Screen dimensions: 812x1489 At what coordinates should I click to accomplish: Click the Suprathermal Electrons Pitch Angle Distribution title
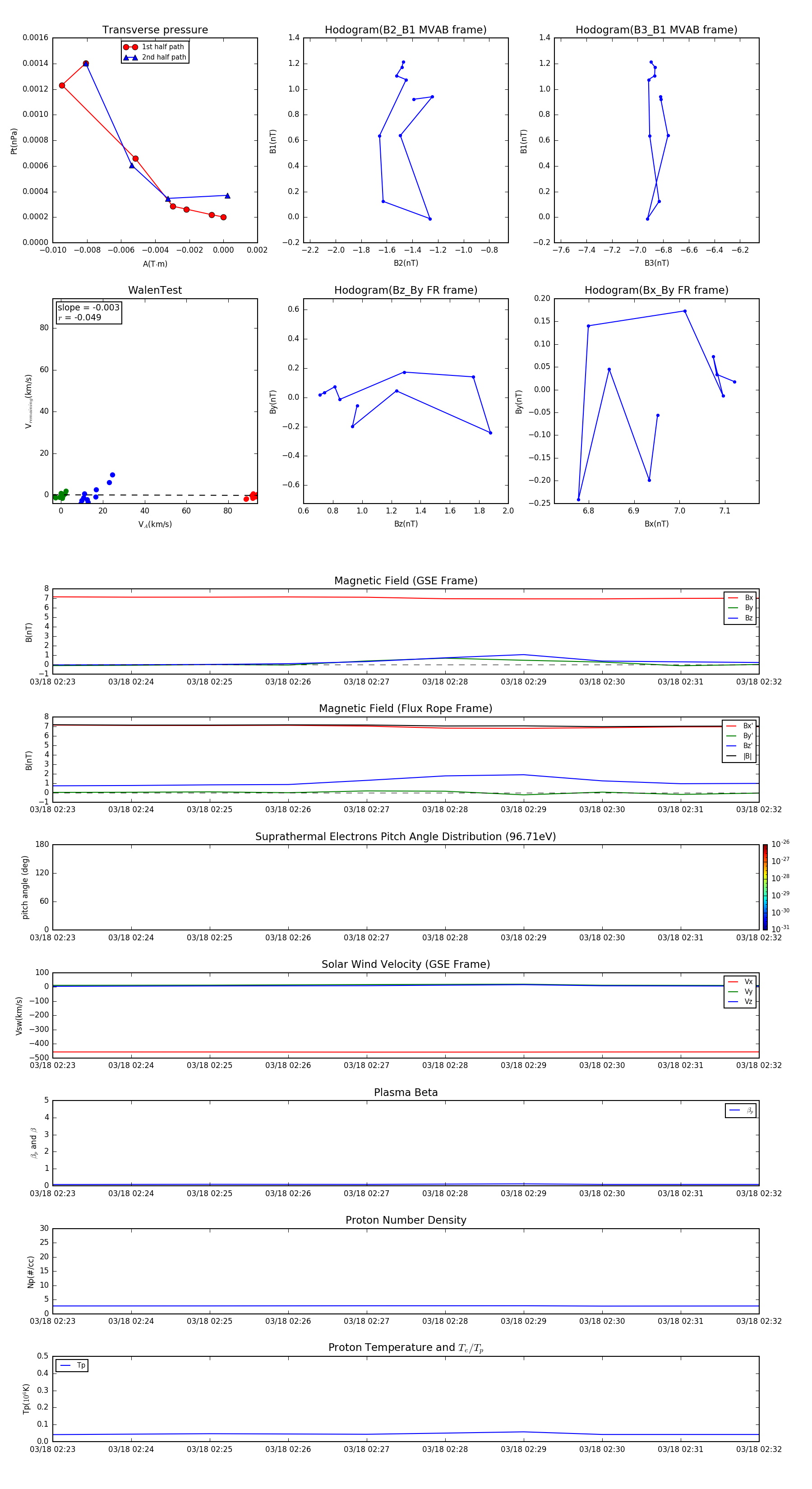click(406, 837)
